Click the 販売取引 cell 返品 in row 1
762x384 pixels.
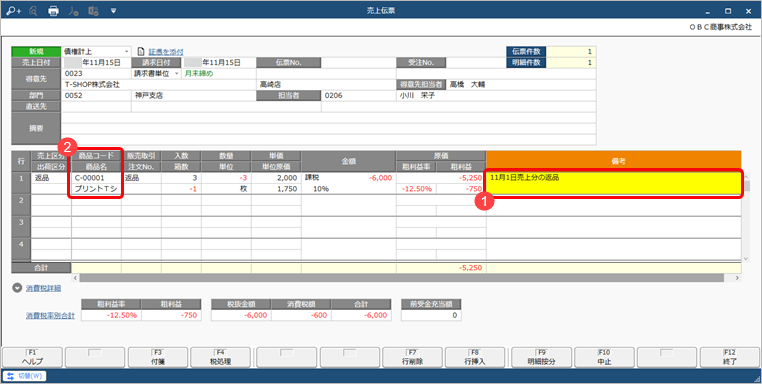(141, 178)
